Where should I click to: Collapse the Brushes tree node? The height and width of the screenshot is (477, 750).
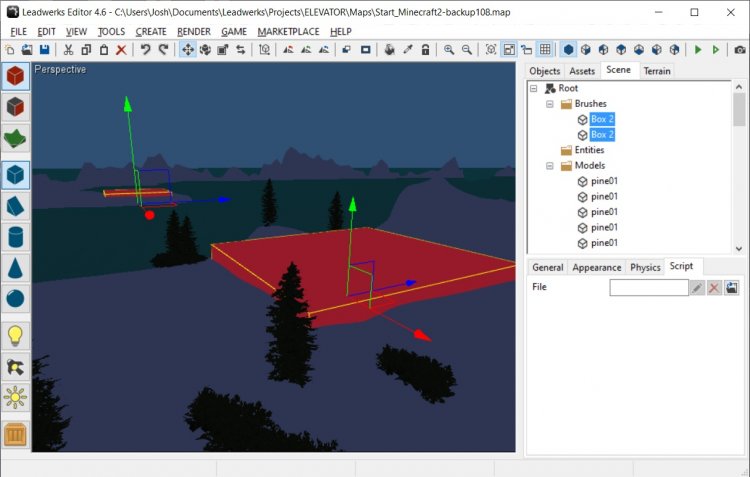(x=550, y=104)
